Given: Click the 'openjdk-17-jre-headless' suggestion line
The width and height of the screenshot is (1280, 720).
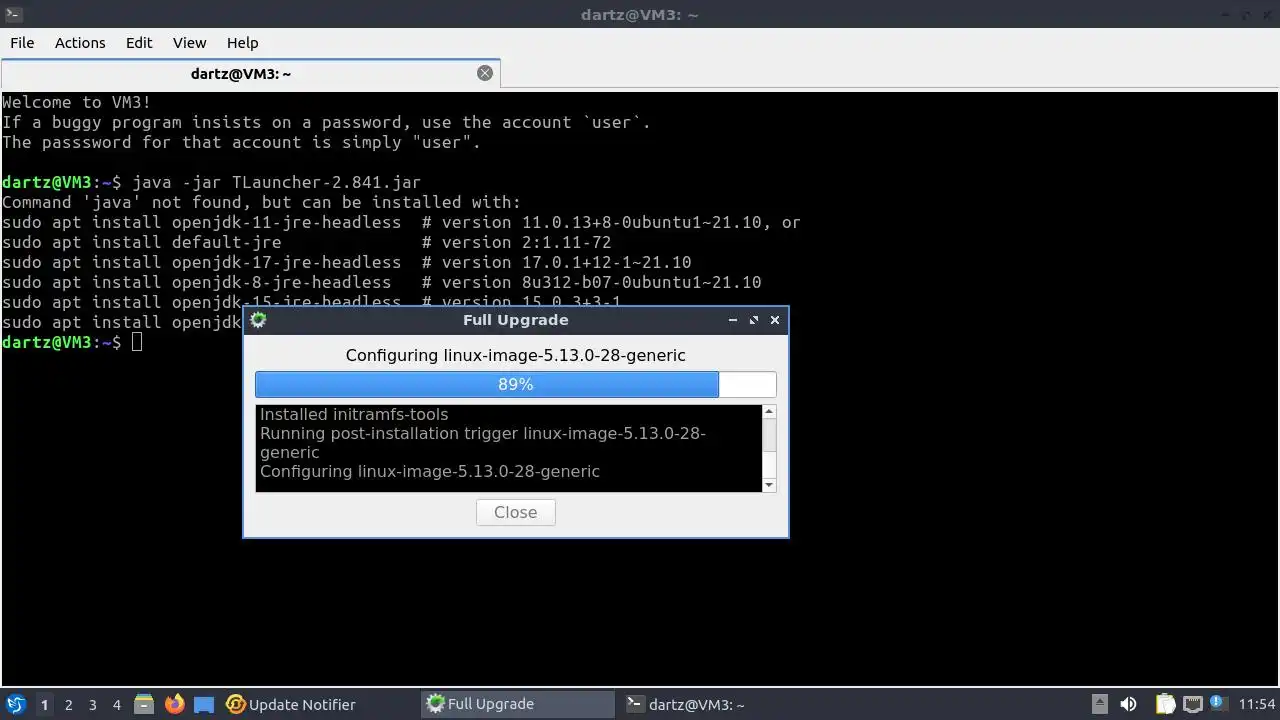Looking at the screenshot, I should [x=346, y=262].
